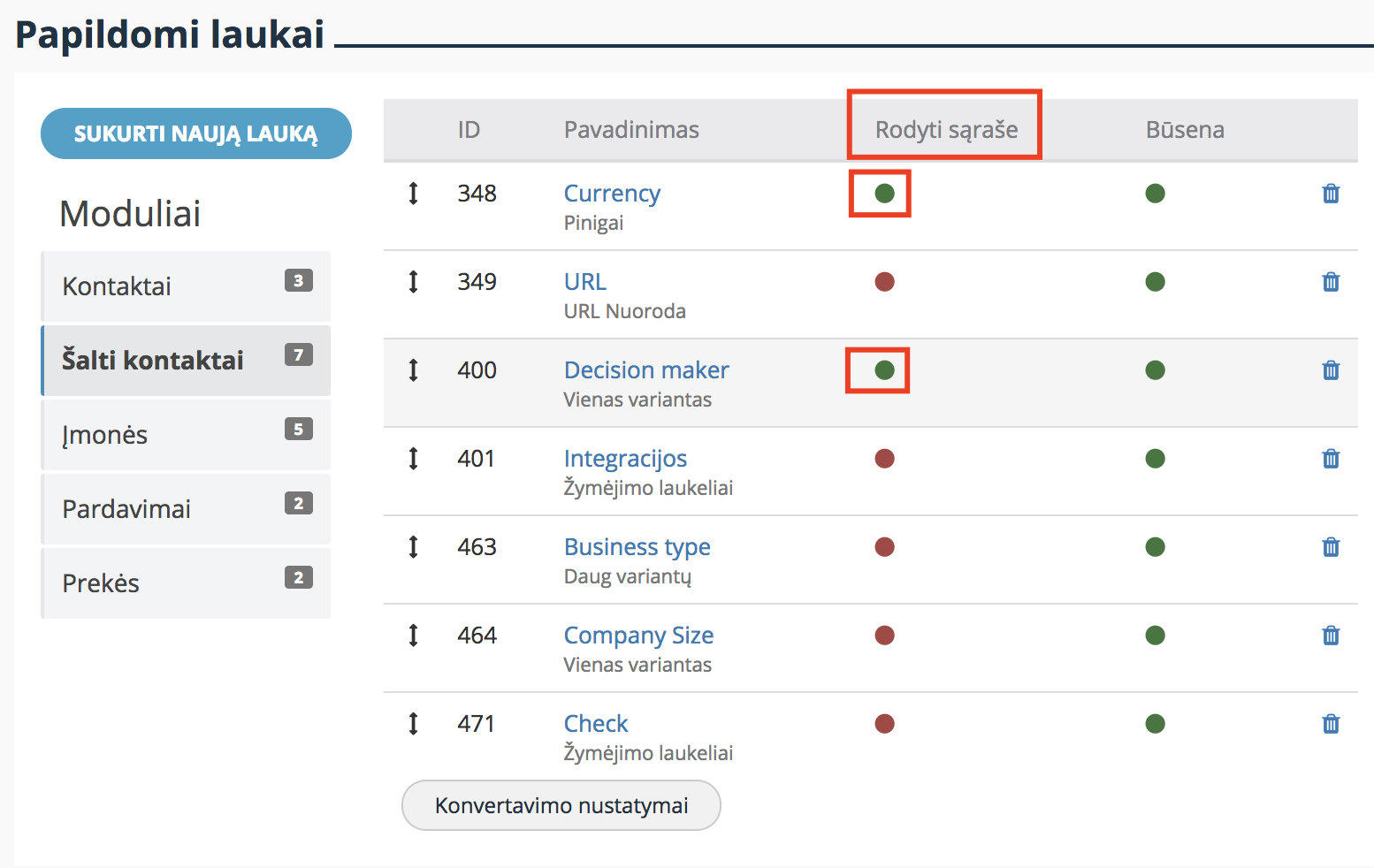Enable Rodyti sąraše for Check field
Viewport: 1374px width, 868px height.
(x=884, y=724)
